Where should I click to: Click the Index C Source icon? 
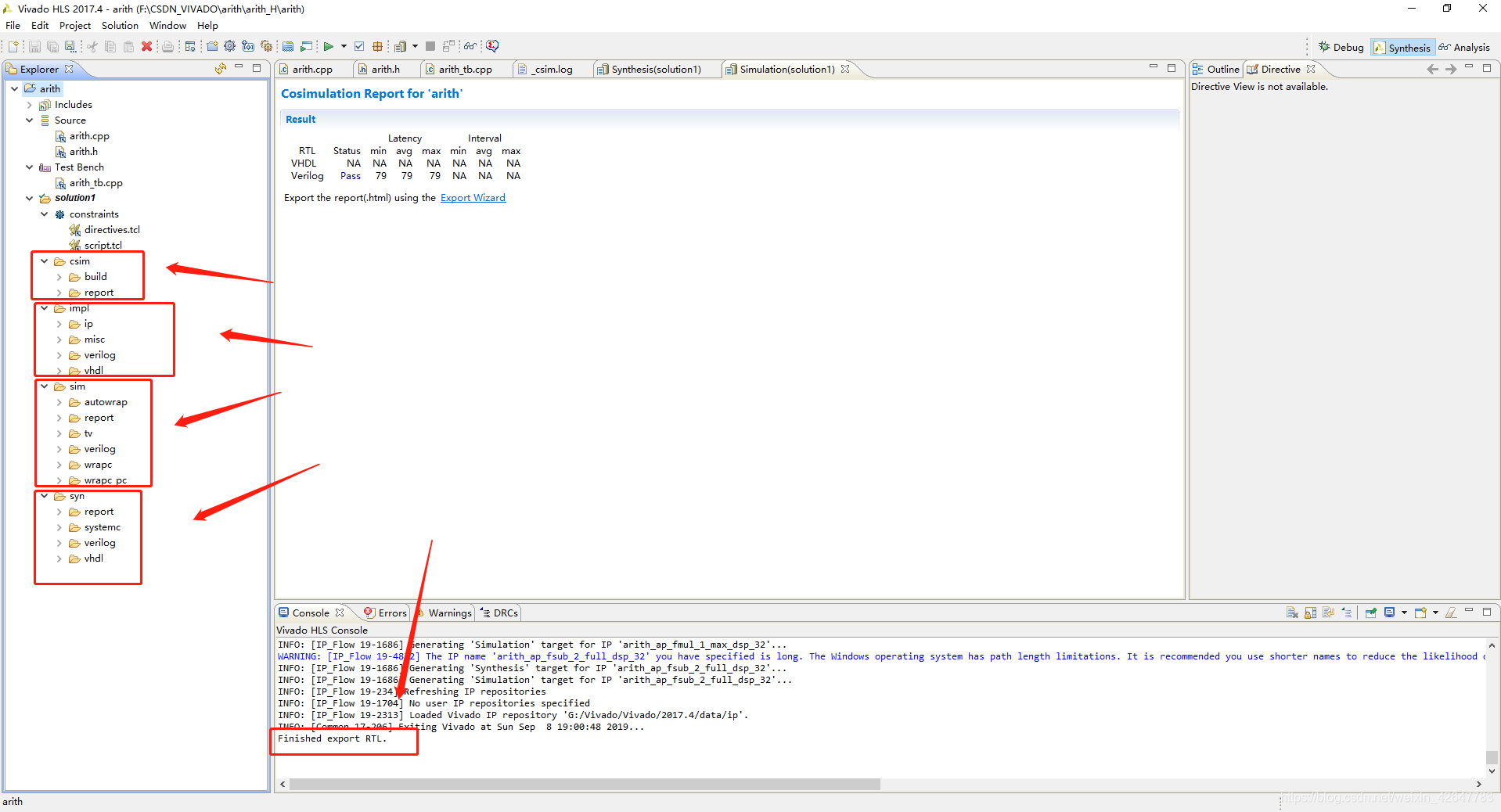pos(288,46)
